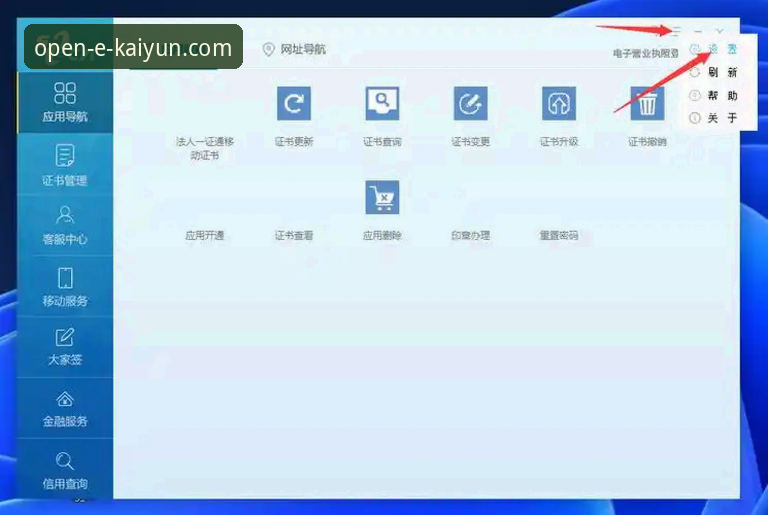Open the 证书查看 entry
Screen dimensions: 768x515
pyautogui.click(x=294, y=235)
